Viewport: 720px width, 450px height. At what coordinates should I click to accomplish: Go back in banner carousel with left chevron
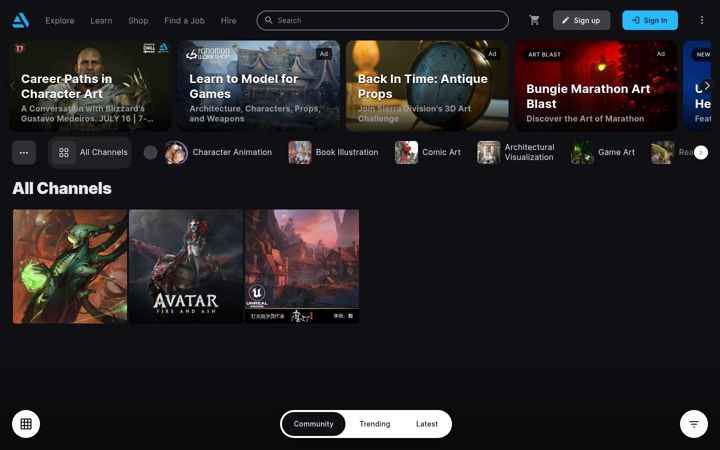pos(12,86)
